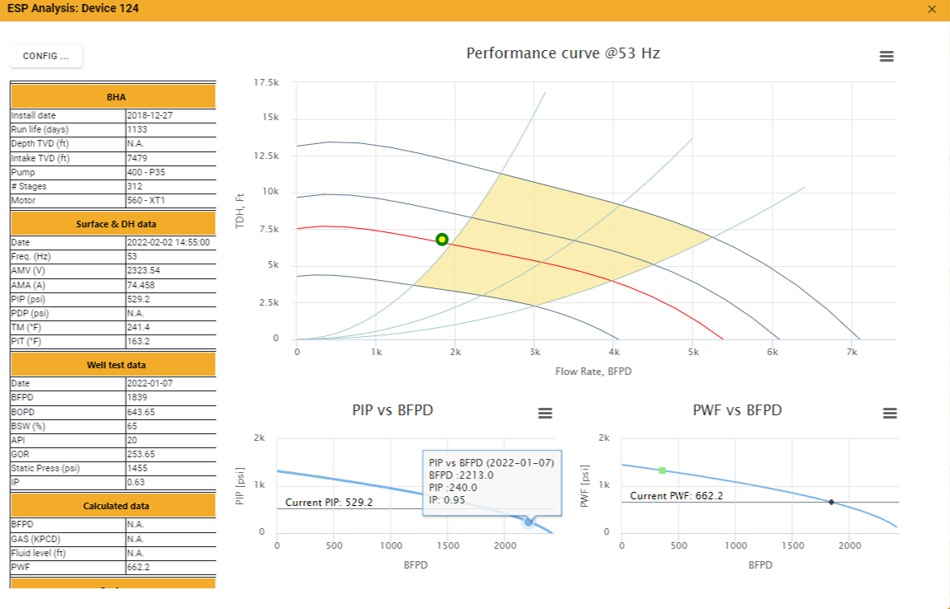Viewport: 950px width, 609px height.
Task: Click the green operating point on performance curve
Action: (442, 239)
